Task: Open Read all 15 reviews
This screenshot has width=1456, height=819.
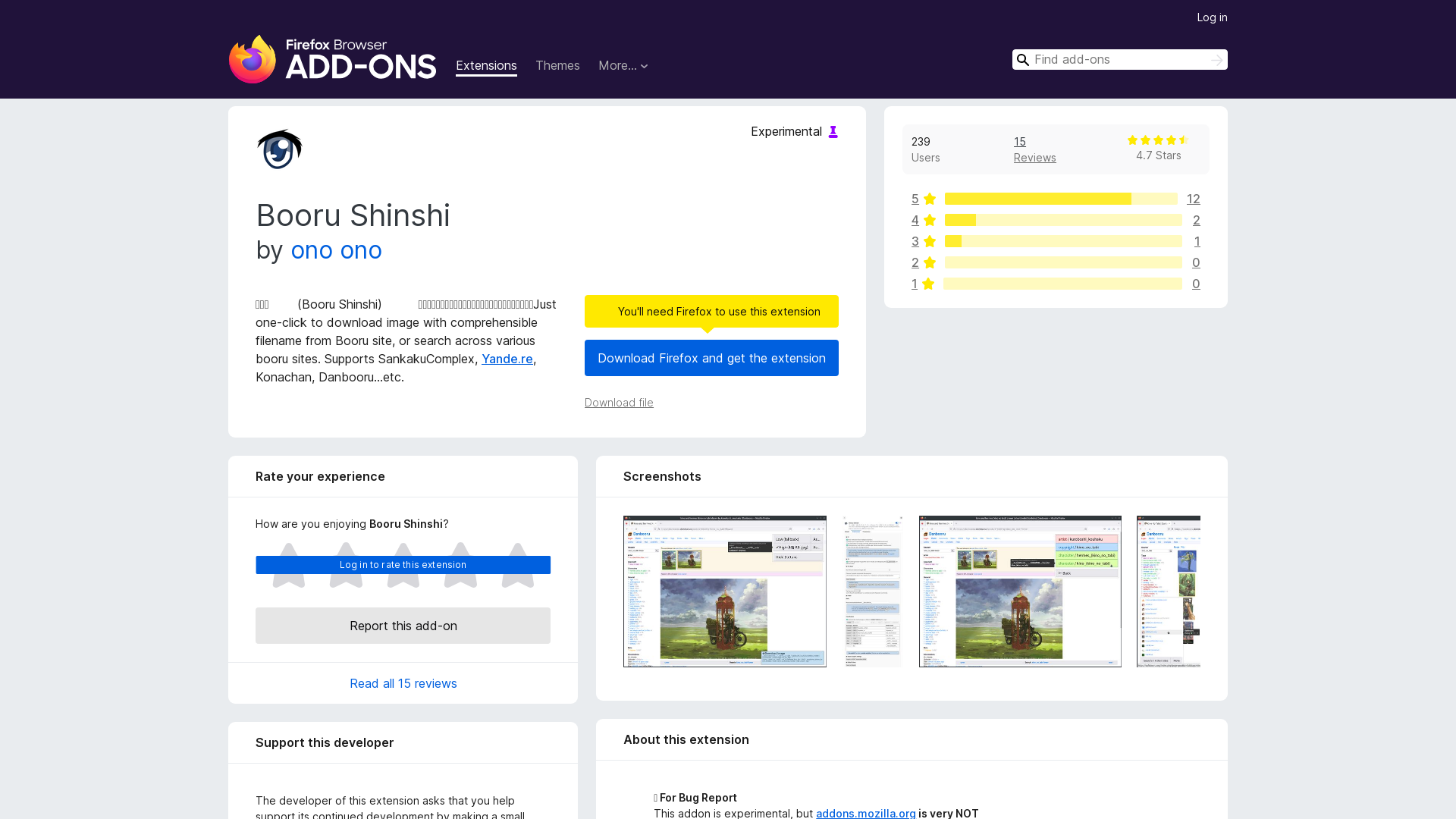Action: [x=403, y=683]
